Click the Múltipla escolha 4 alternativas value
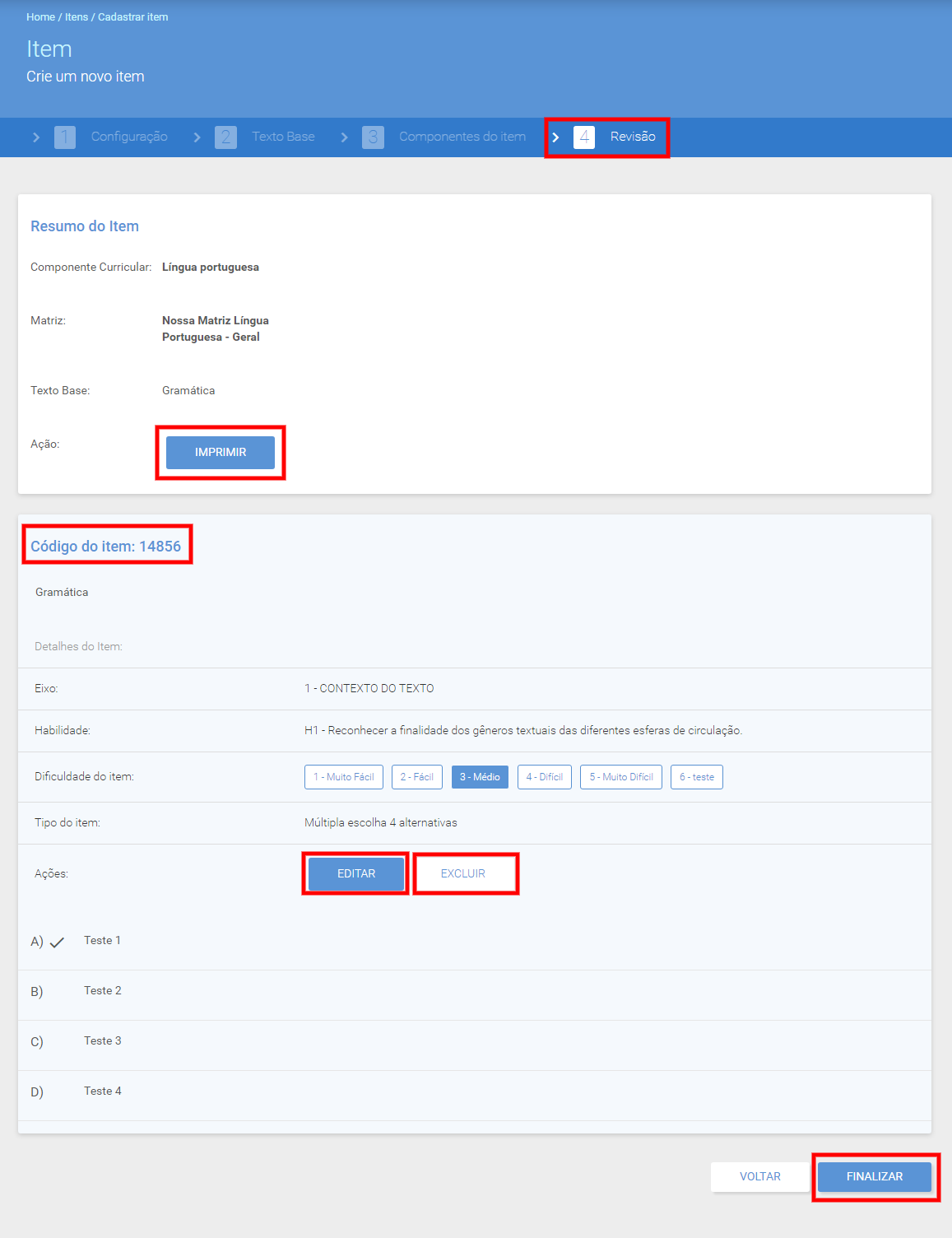Screen dimensions: 952x1238 point(381,823)
